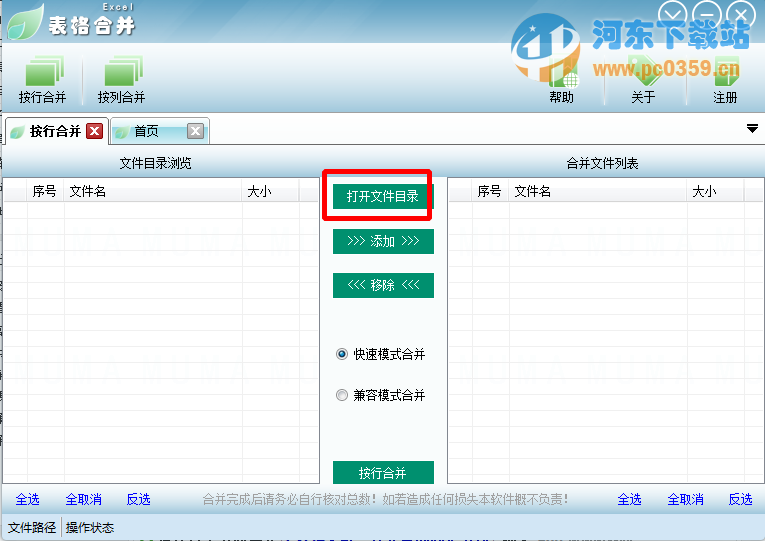Sort by 序号 in file directory list
Viewport: 765px width, 541px height.
pos(45,191)
